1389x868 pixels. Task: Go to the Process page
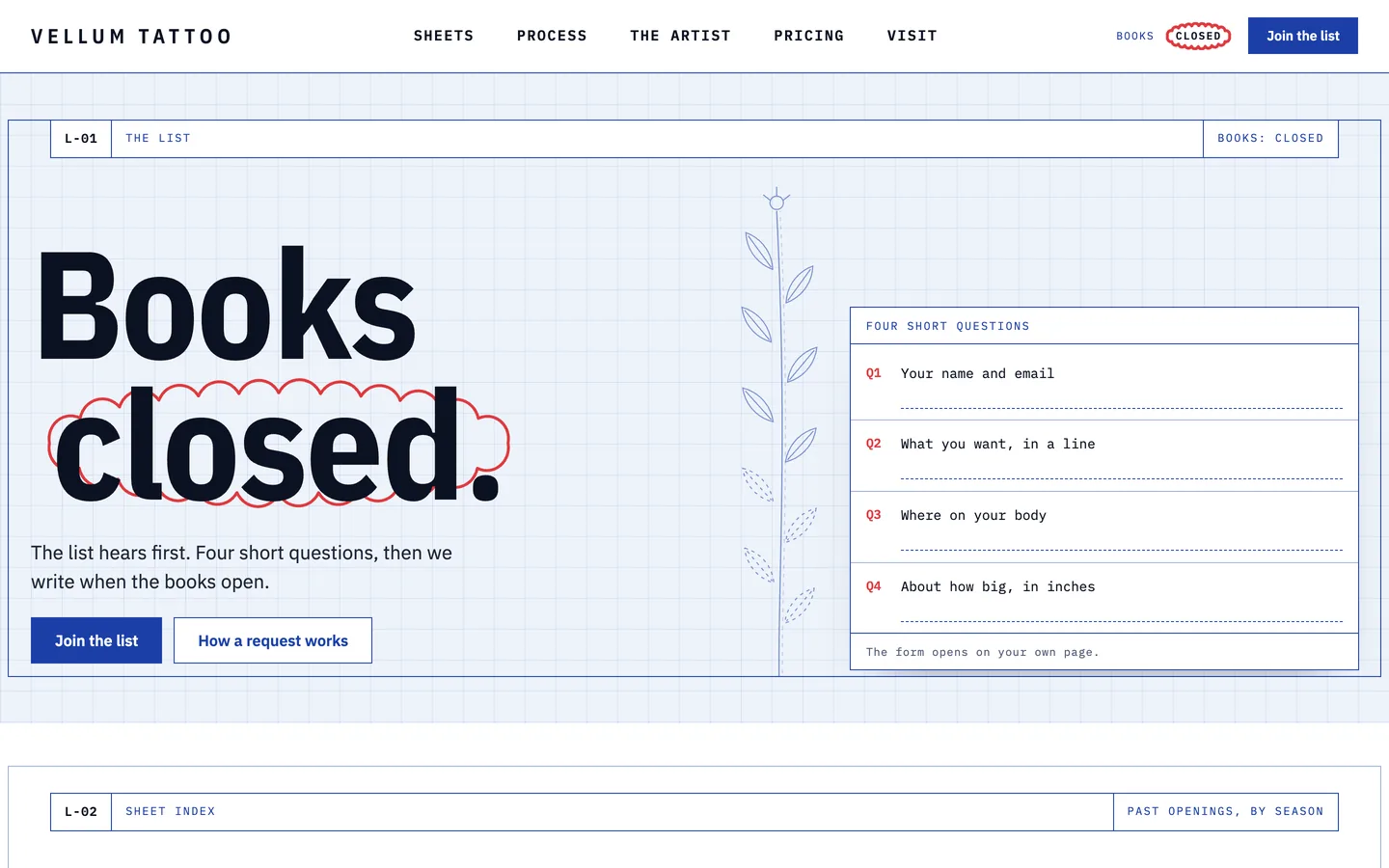click(552, 36)
